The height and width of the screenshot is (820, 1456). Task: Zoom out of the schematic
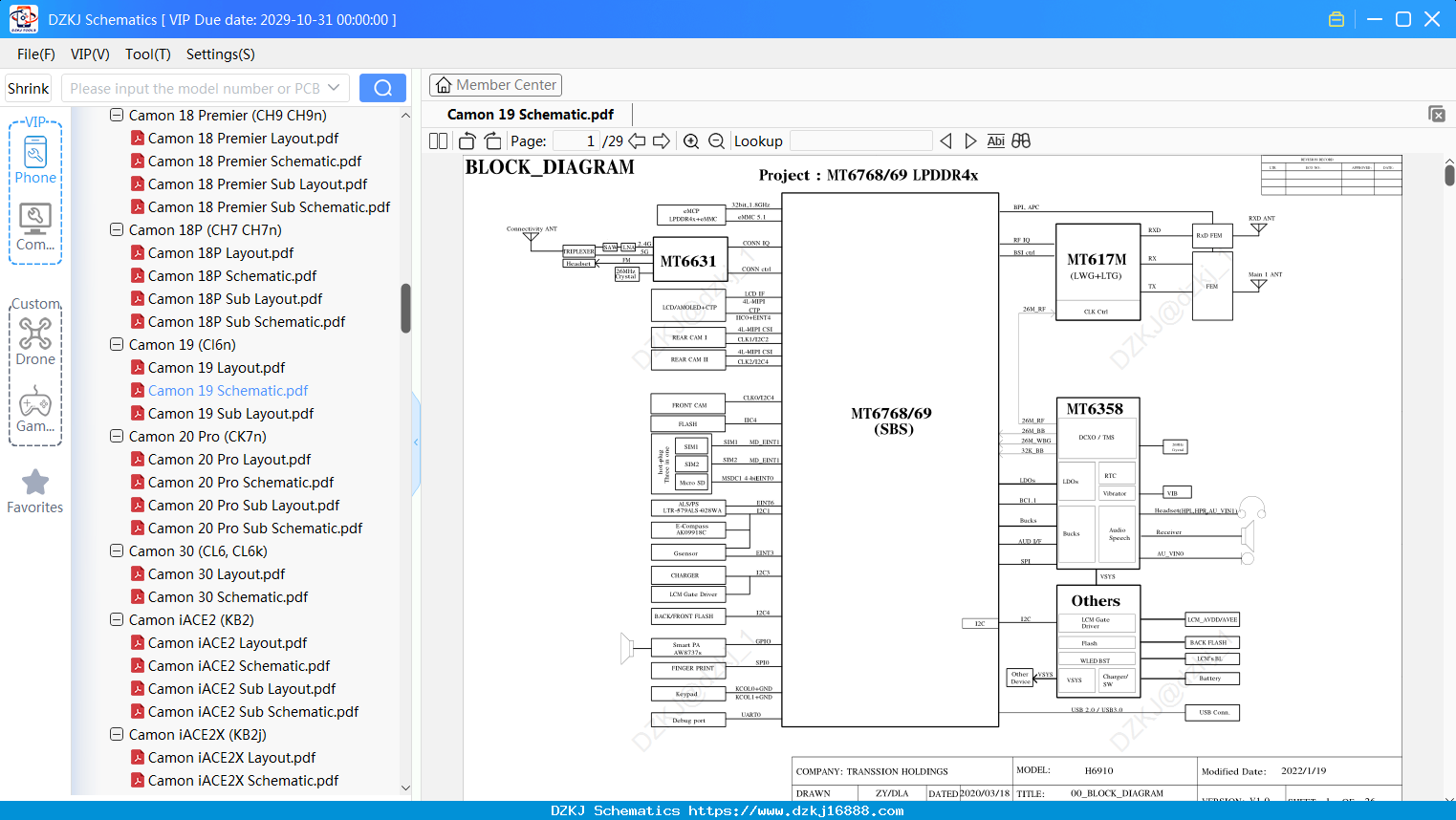click(716, 141)
